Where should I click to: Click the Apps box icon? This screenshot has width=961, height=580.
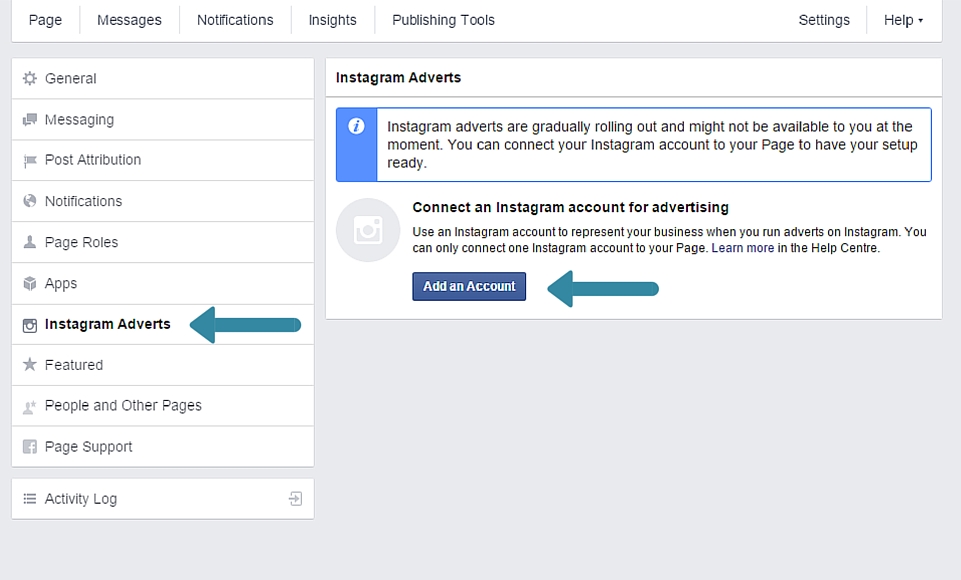coord(29,283)
